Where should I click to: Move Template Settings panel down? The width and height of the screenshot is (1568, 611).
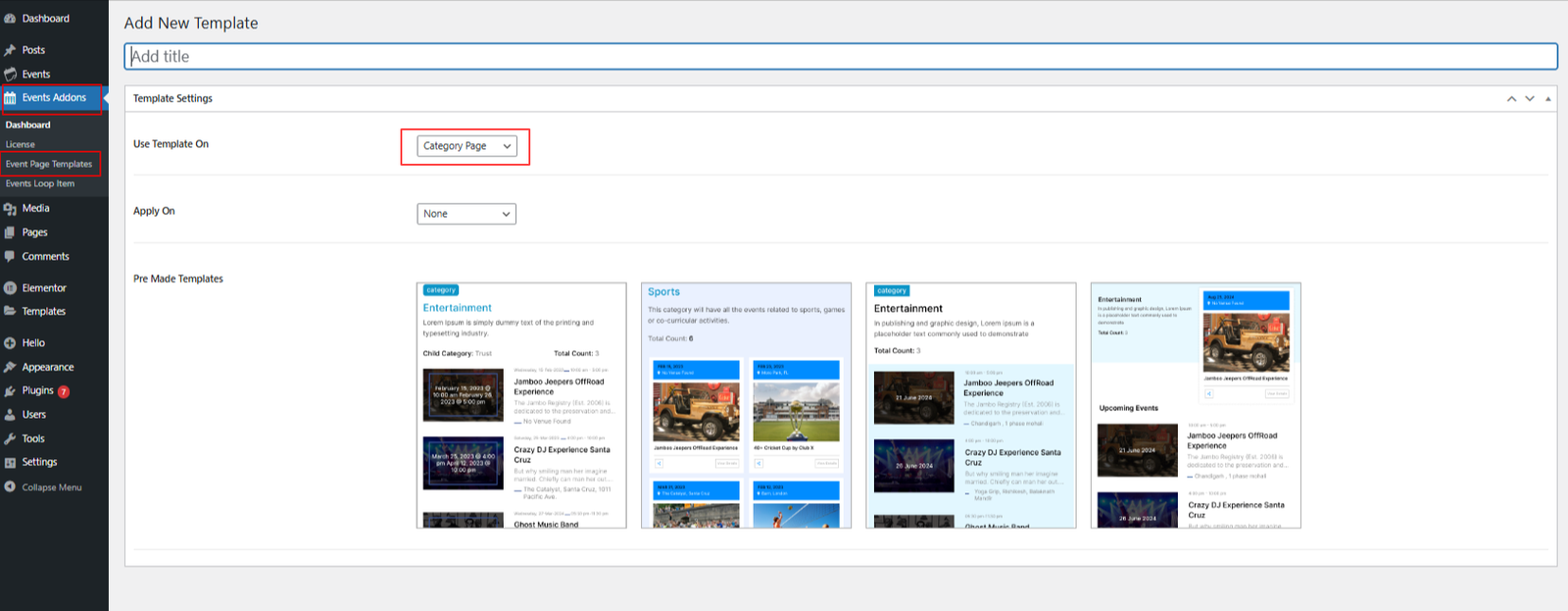(1529, 99)
